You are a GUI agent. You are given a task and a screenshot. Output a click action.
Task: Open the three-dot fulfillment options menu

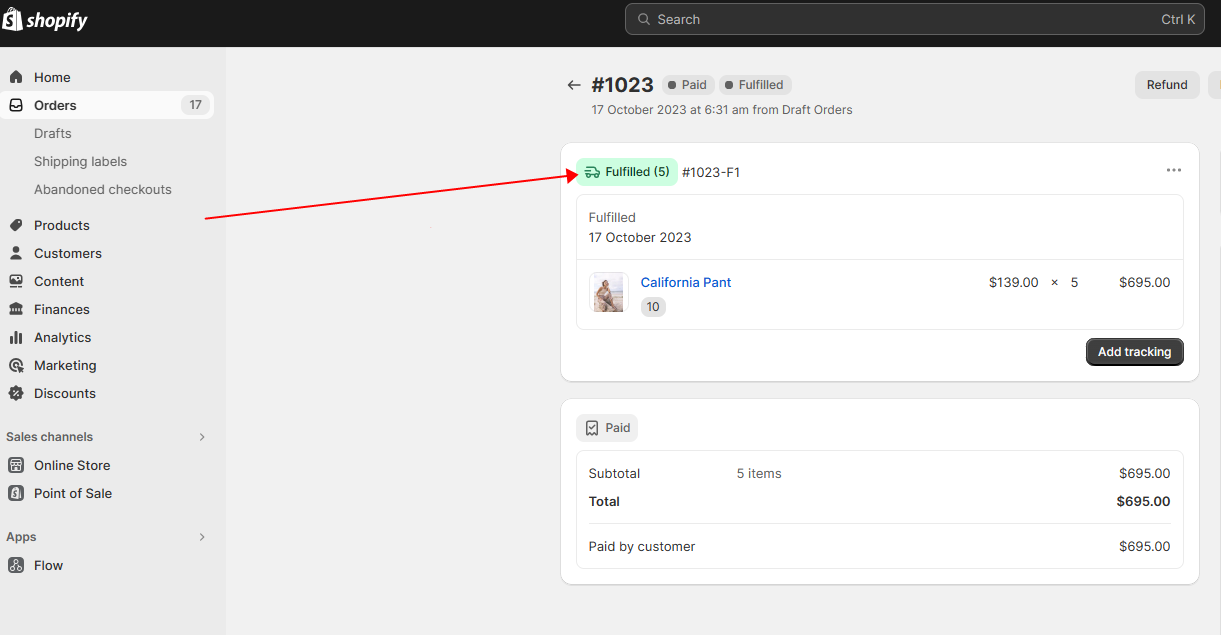click(1173, 171)
